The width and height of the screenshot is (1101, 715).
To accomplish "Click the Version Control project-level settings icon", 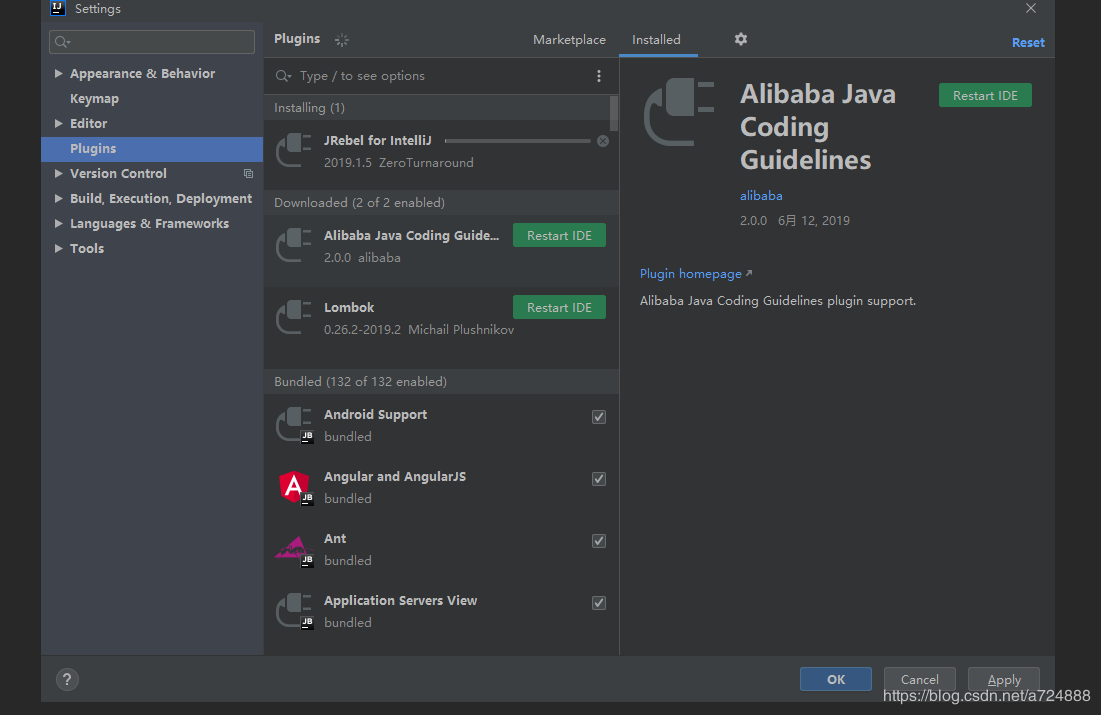I will (x=249, y=173).
